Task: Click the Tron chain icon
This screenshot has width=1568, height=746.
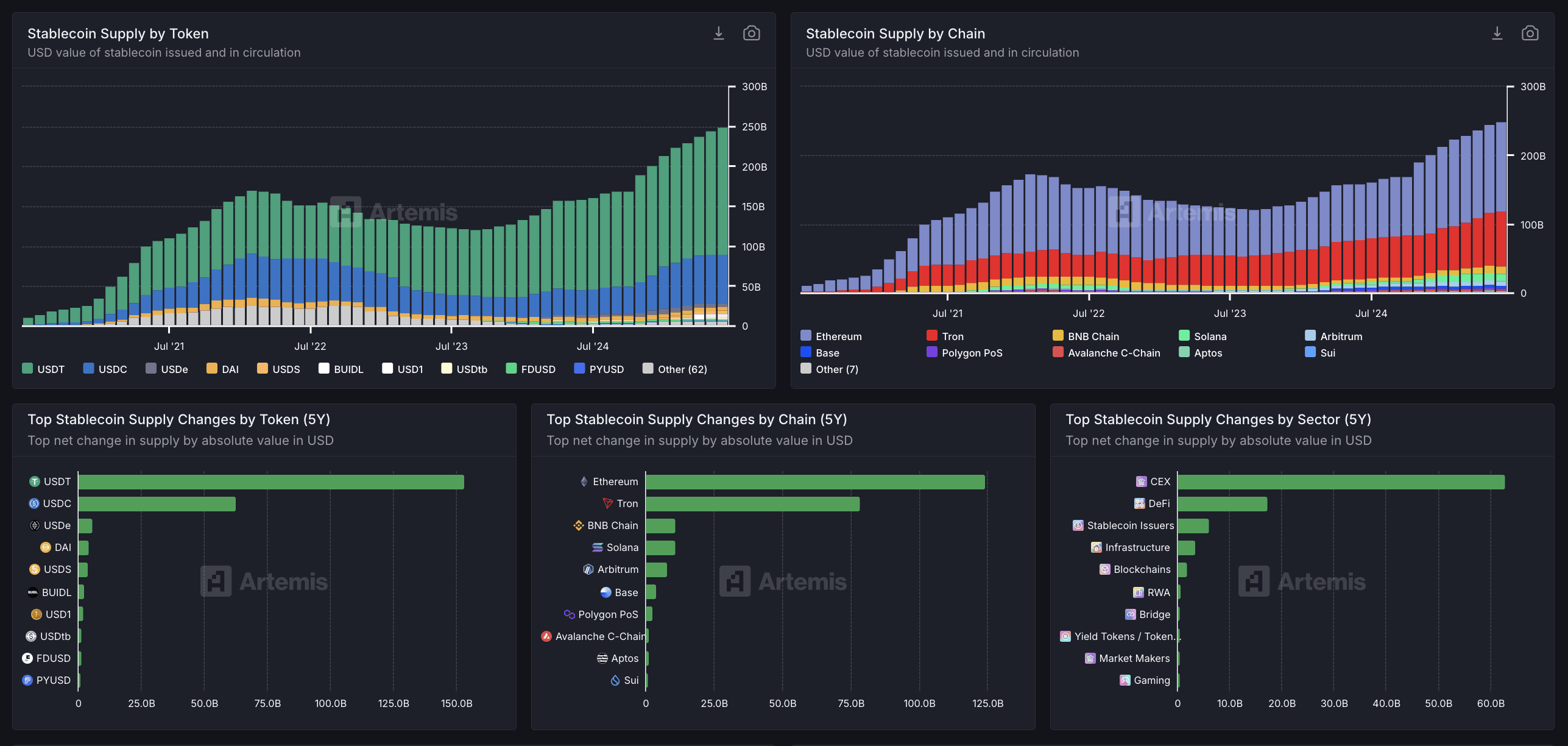Action: 607,503
